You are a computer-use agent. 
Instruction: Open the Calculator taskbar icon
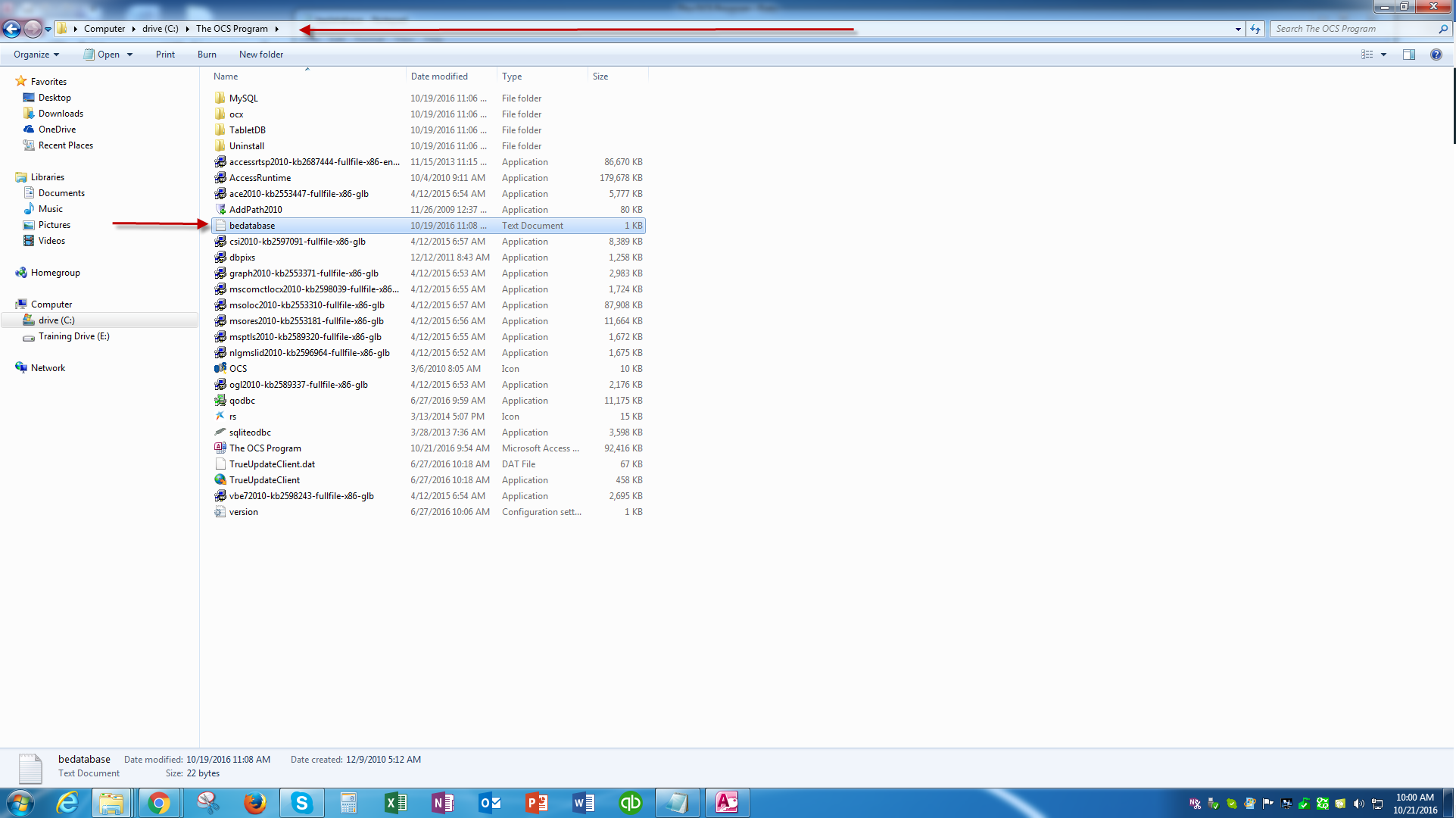[x=348, y=803]
